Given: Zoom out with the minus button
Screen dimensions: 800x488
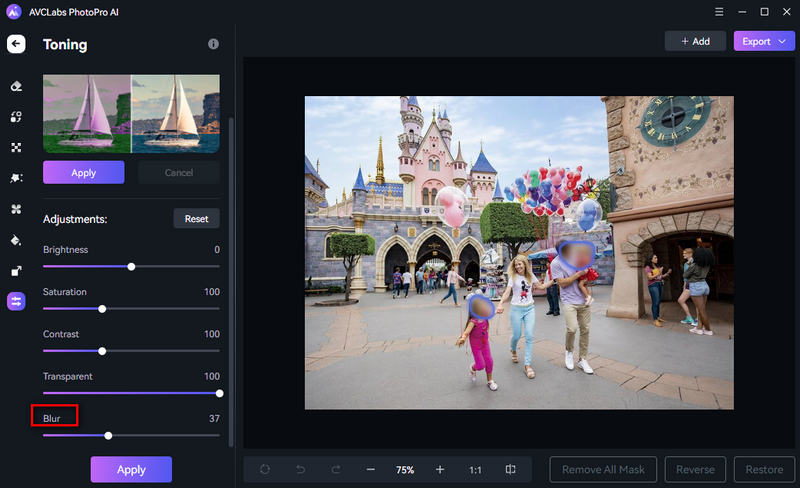Looking at the screenshot, I should (x=370, y=469).
